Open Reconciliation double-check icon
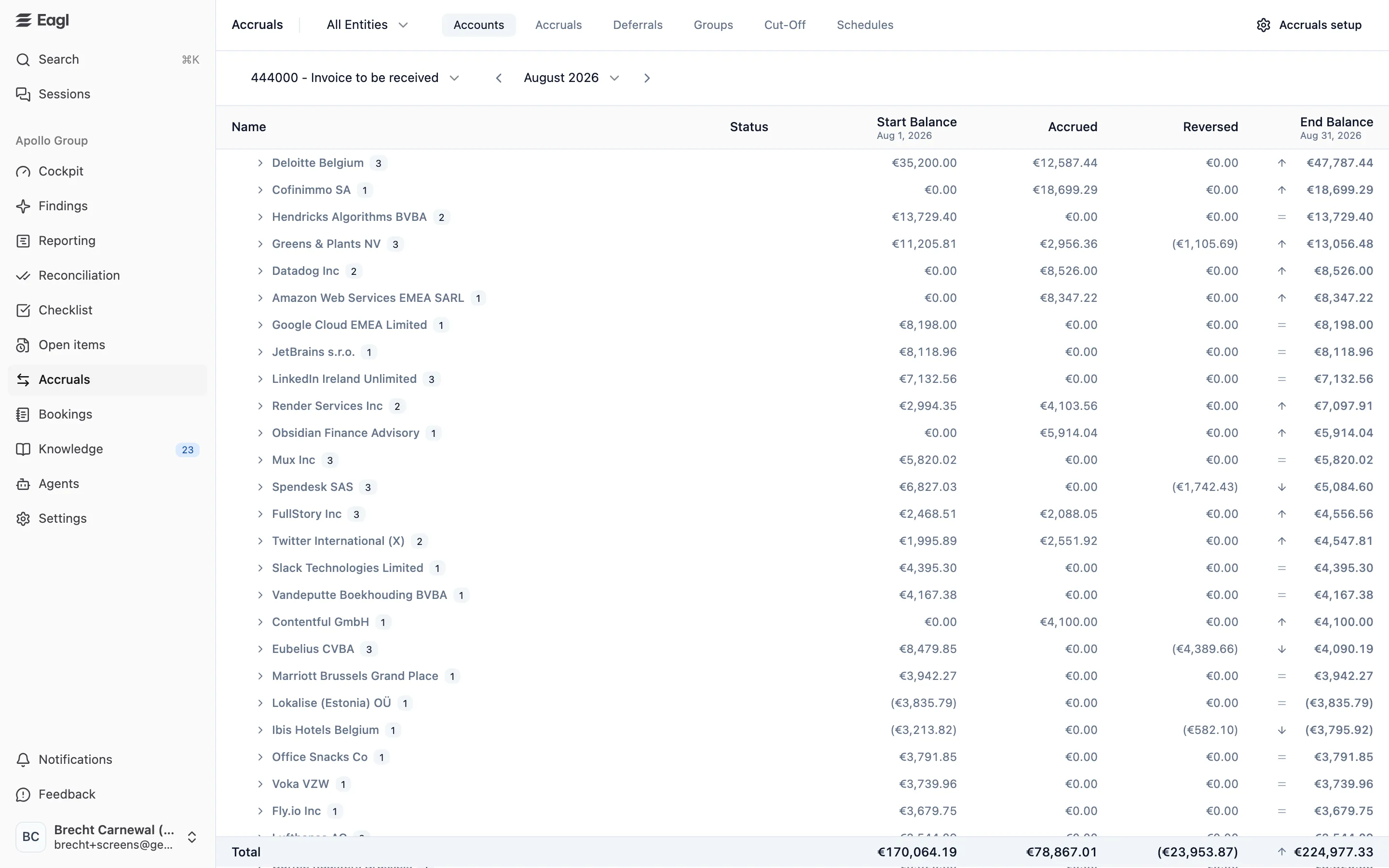 pos(23,275)
